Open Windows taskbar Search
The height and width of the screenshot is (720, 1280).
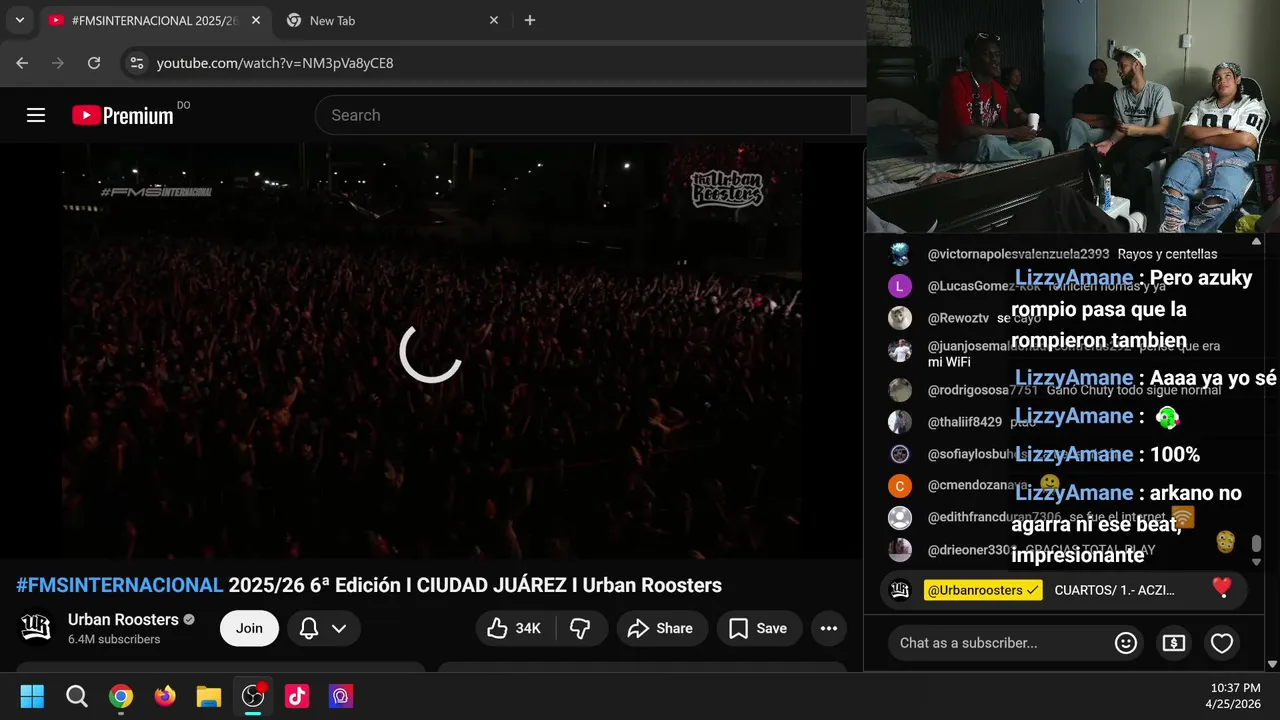point(76,696)
